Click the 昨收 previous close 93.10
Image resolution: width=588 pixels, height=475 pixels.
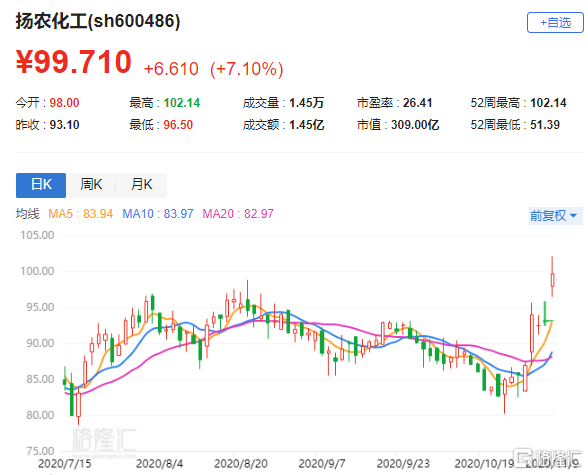[64, 125]
